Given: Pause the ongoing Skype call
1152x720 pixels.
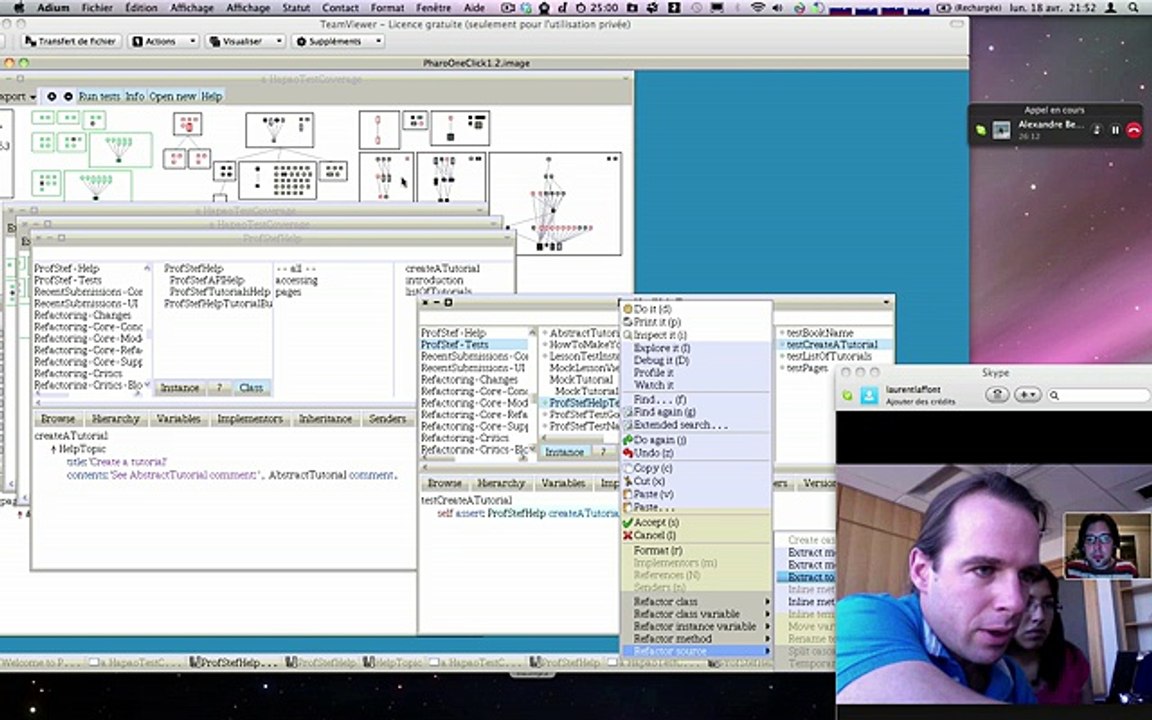Looking at the screenshot, I should pyautogui.click(x=1115, y=130).
